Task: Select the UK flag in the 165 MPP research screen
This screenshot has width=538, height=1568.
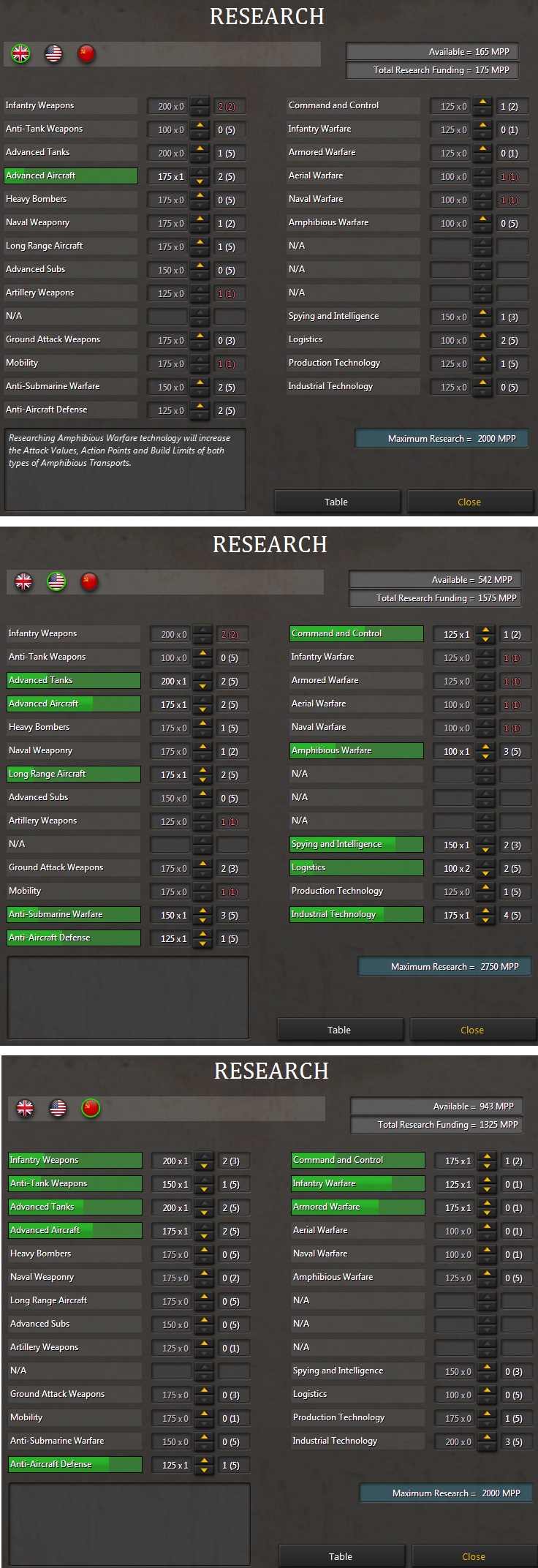Action: [x=20, y=53]
